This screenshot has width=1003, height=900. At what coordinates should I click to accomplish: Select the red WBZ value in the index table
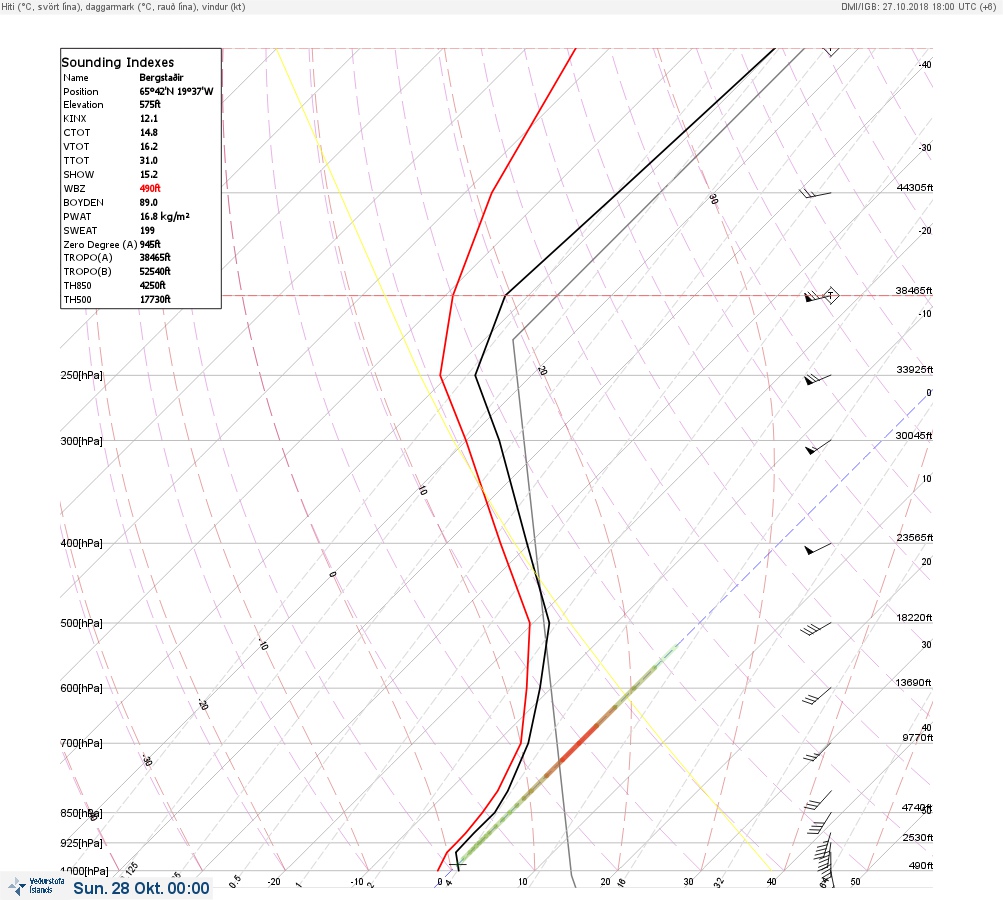point(150,188)
